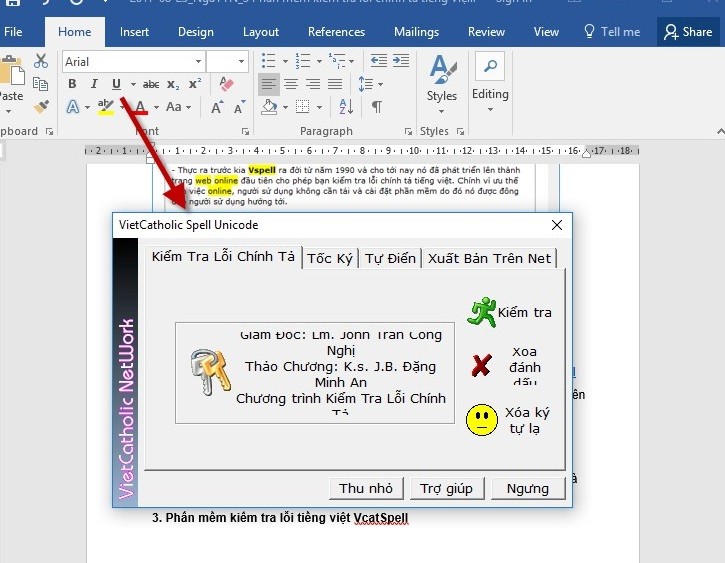Open font color dropdown arrow
725x563 pixels.
156,108
